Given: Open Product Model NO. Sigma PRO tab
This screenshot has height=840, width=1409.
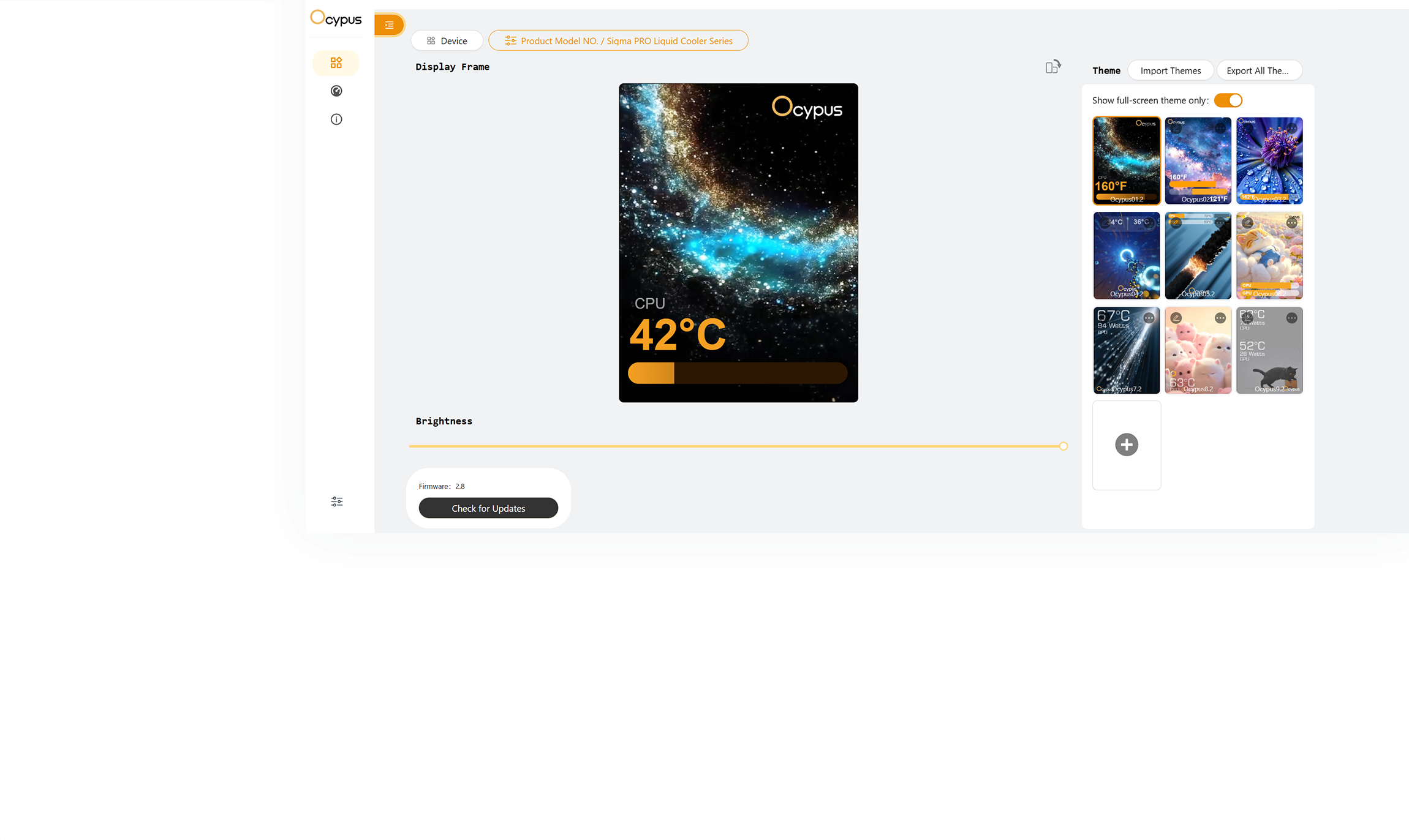Looking at the screenshot, I should point(618,41).
